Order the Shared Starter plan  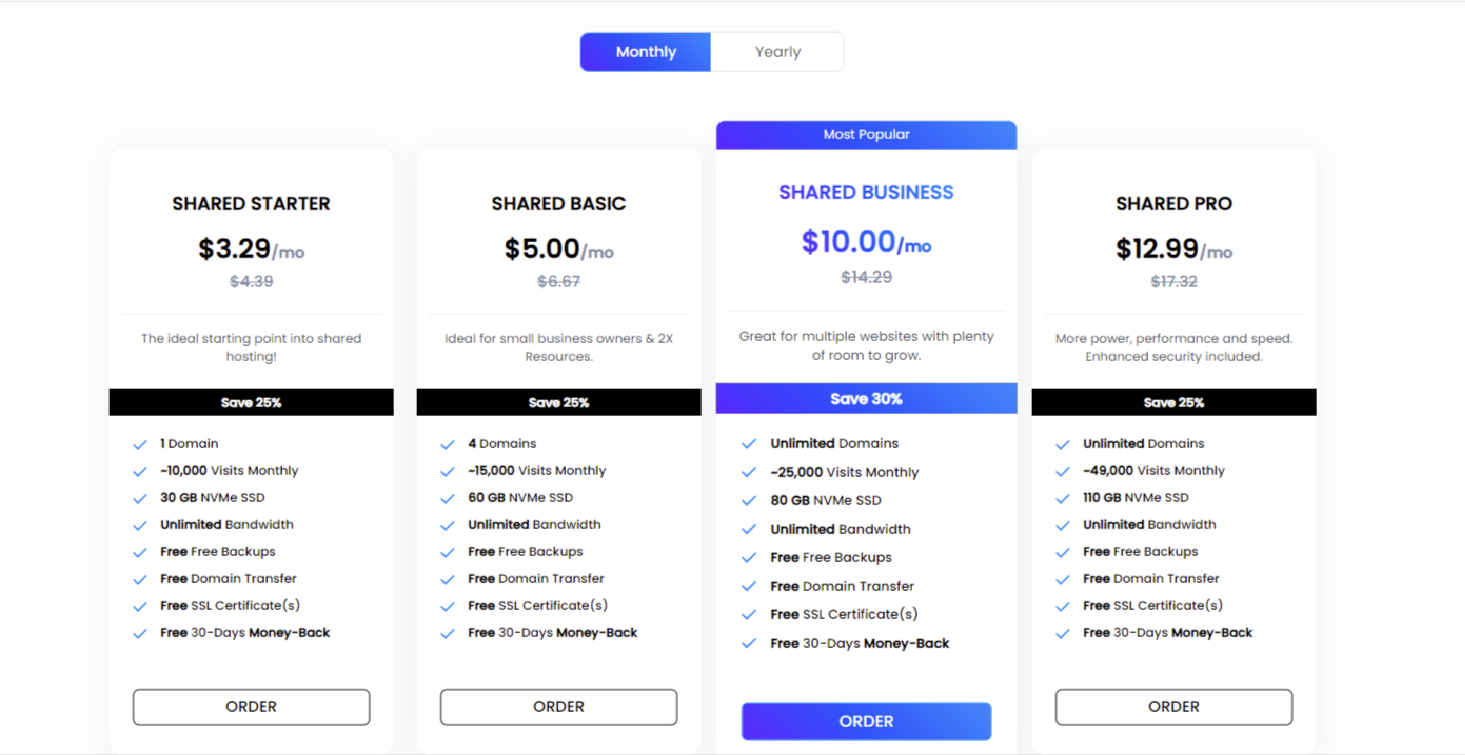[251, 707]
